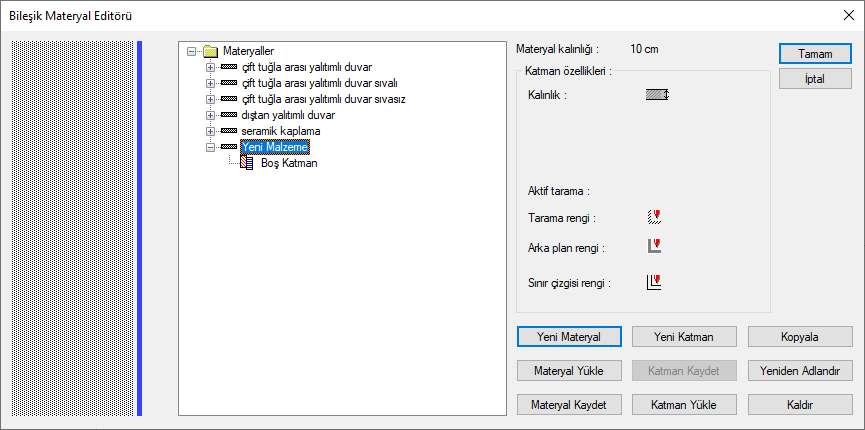Click the Yeniden Adlandır button
The height and width of the screenshot is (430, 865).
[x=800, y=371]
